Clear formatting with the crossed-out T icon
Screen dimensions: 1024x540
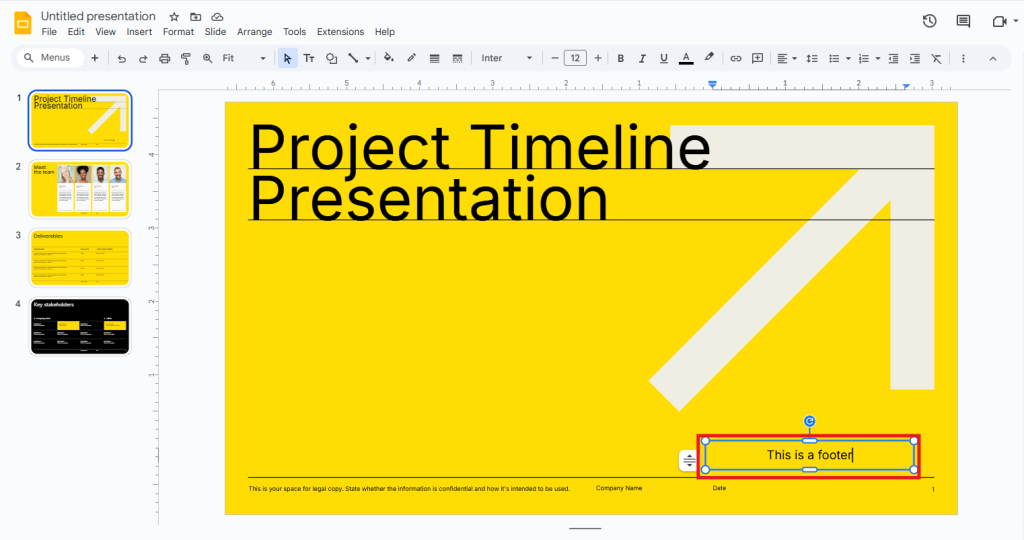936,58
